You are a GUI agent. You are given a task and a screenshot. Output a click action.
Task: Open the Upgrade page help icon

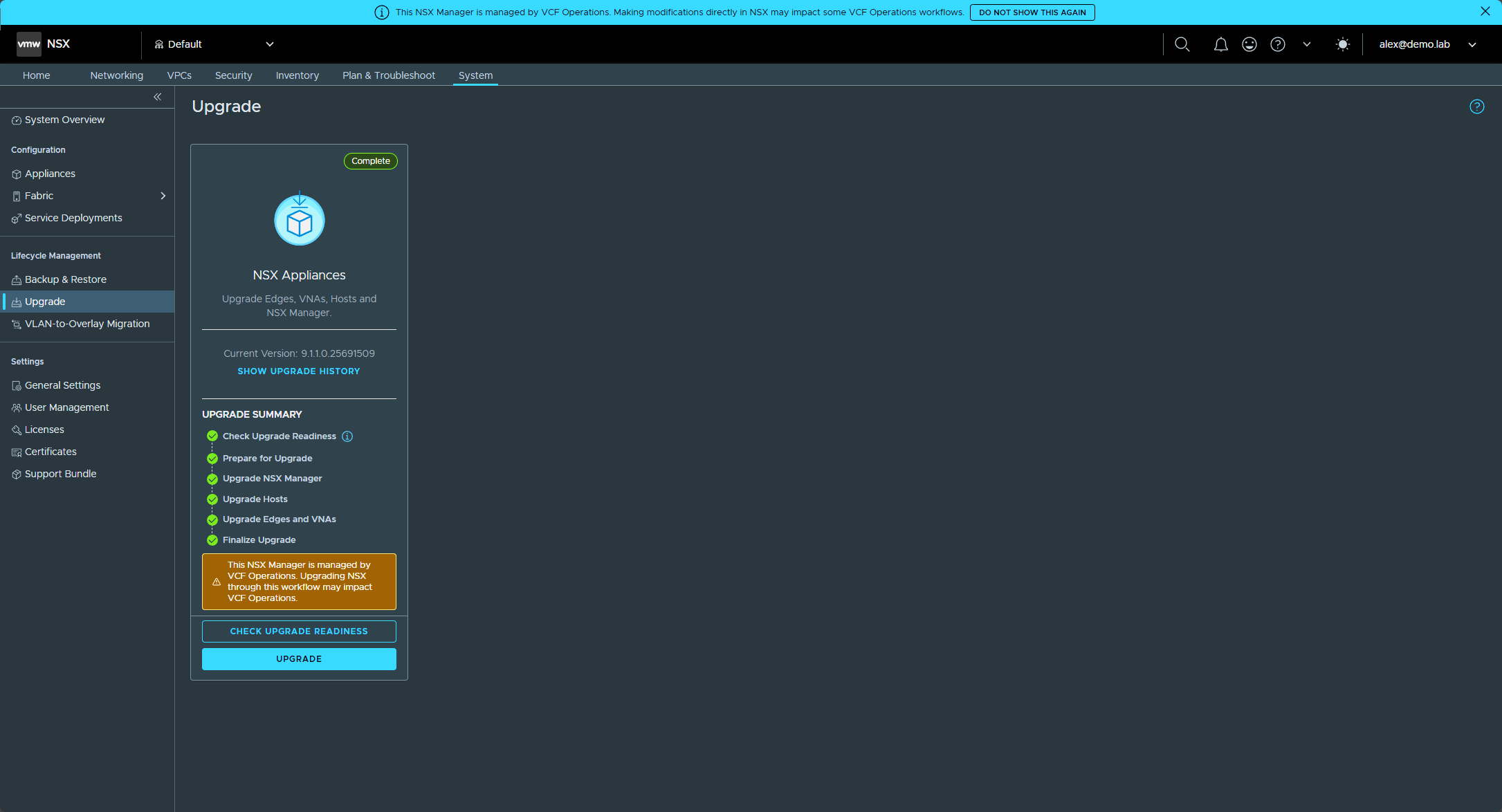click(x=1477, y=107)
